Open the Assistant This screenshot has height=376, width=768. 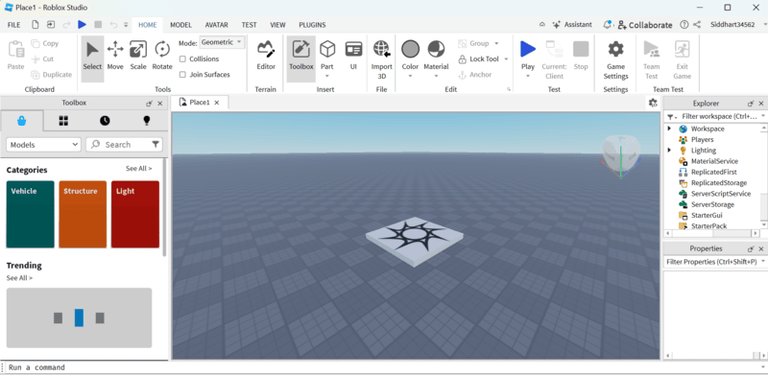572,24
